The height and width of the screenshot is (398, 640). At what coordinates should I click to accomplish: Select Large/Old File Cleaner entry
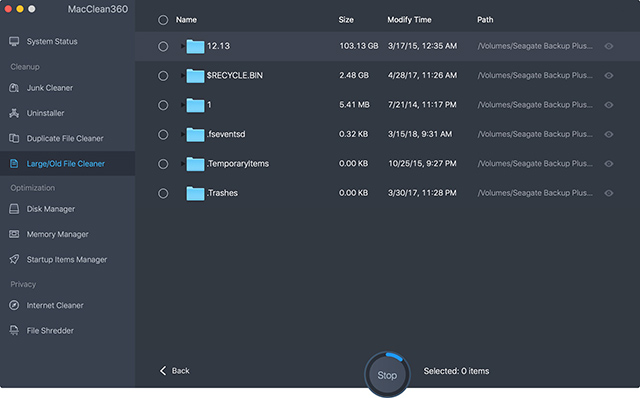click(x=66, y=164)
